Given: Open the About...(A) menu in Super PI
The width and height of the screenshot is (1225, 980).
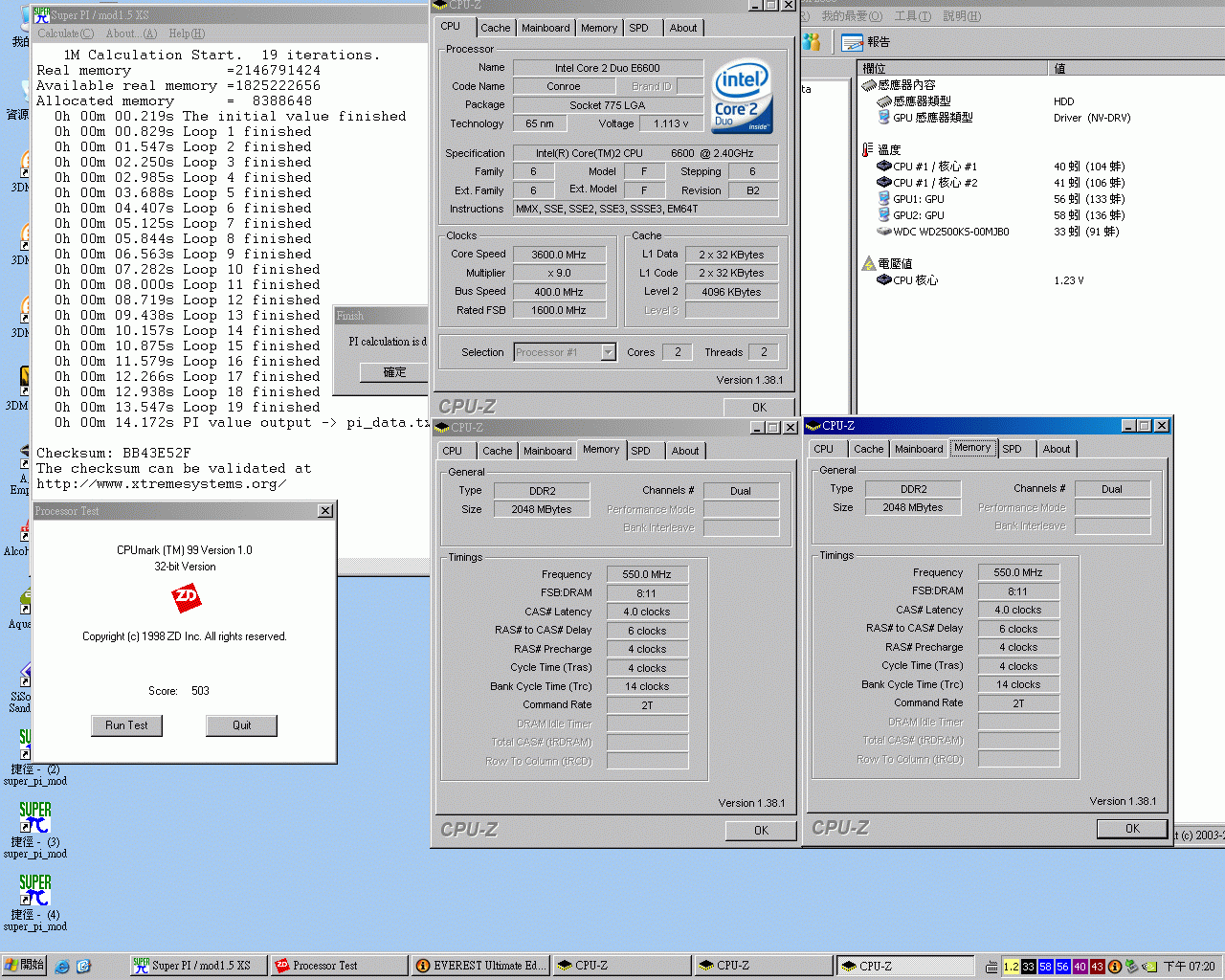Looking at the screenshot, I should tap(131, 33).
